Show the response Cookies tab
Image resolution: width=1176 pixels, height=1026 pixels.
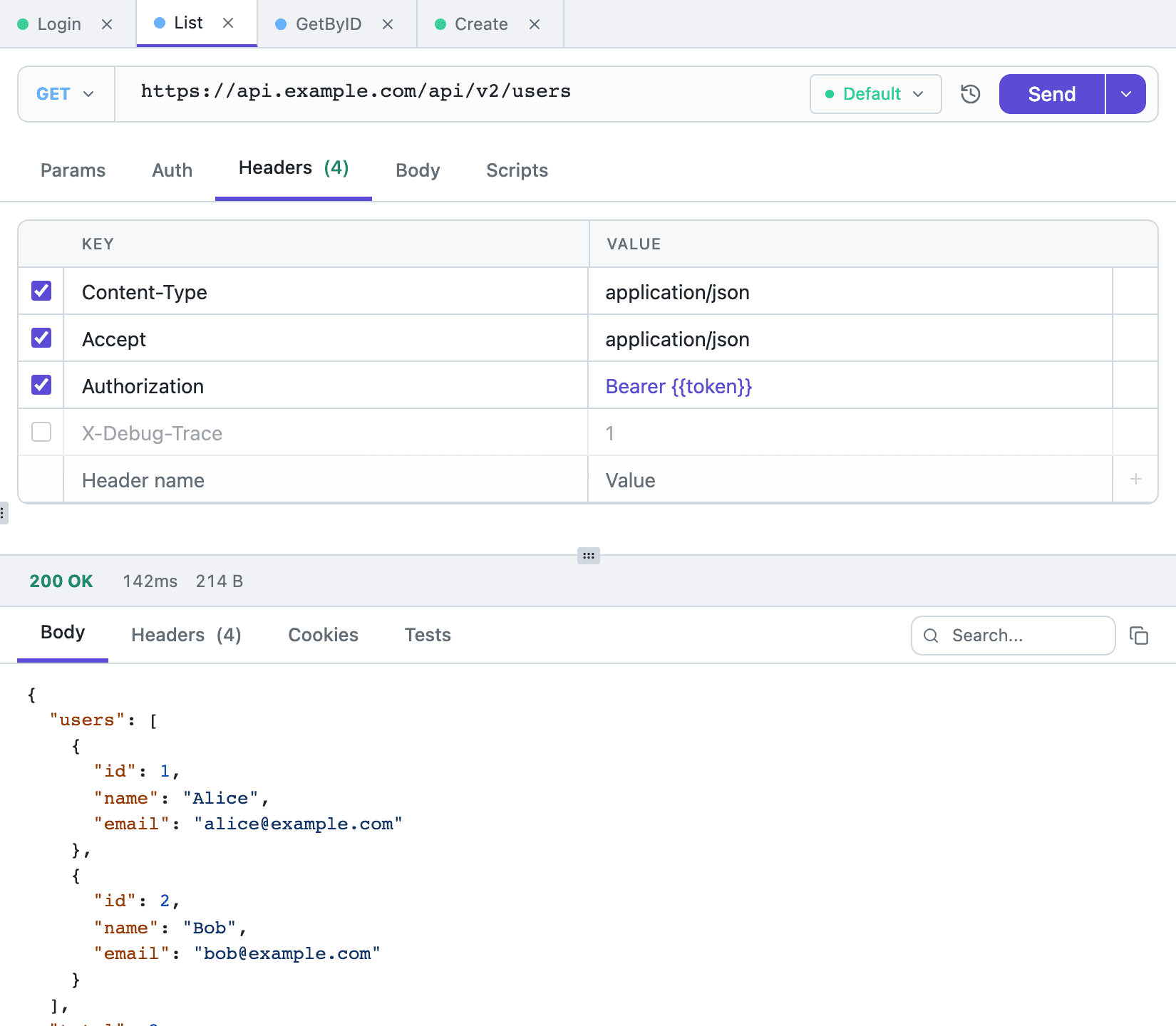(x=323, y=635)
